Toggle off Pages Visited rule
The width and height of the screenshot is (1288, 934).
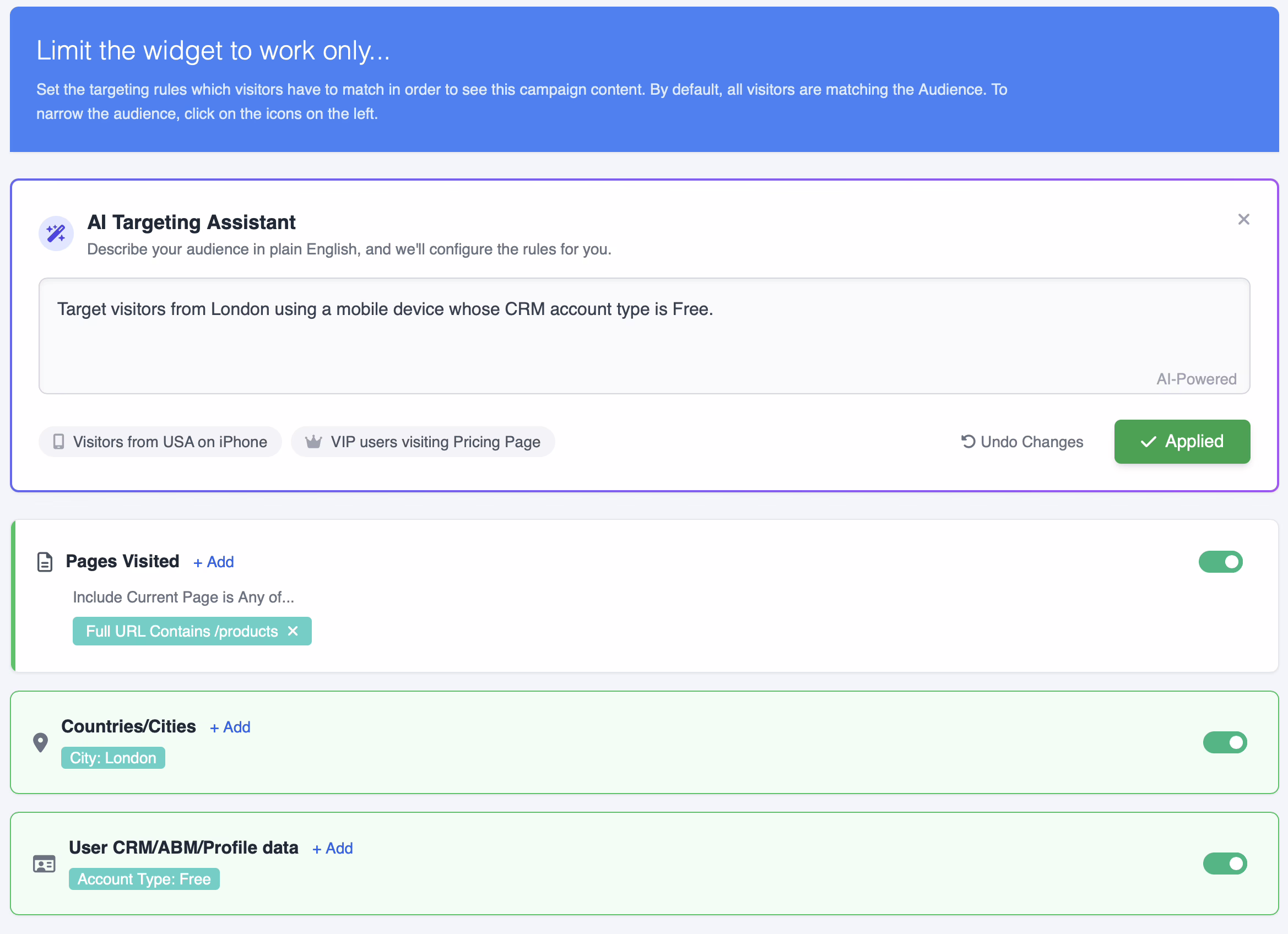tap(1220, 562)
